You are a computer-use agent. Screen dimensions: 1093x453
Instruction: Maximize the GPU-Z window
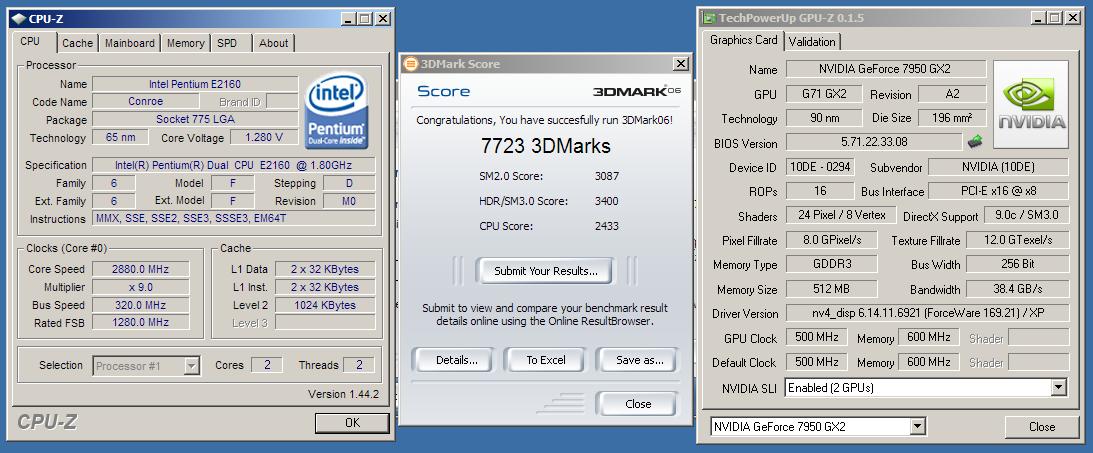point(1055,17)
